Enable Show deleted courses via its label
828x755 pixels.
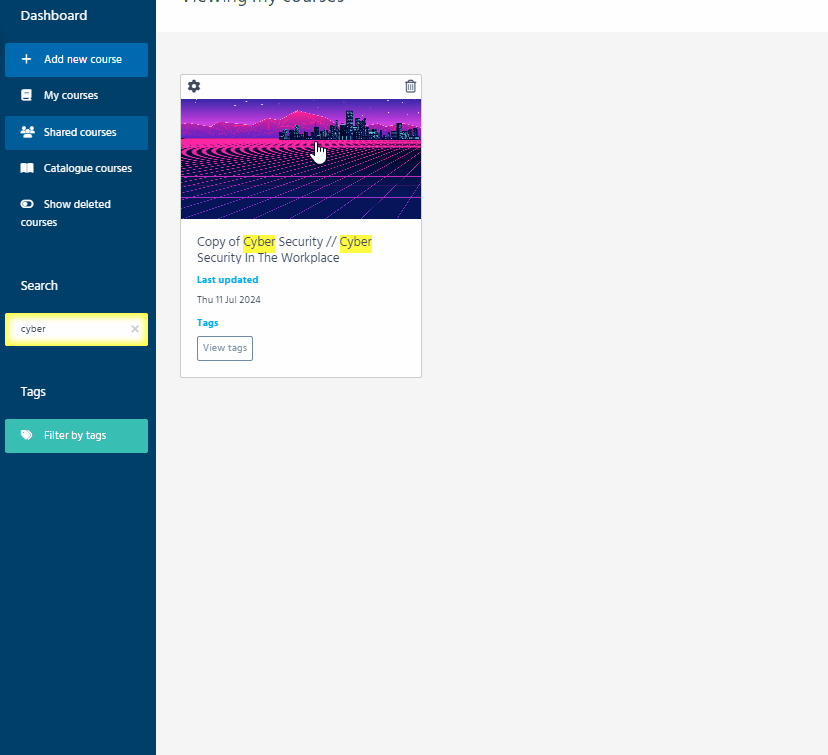pos(77,205)
